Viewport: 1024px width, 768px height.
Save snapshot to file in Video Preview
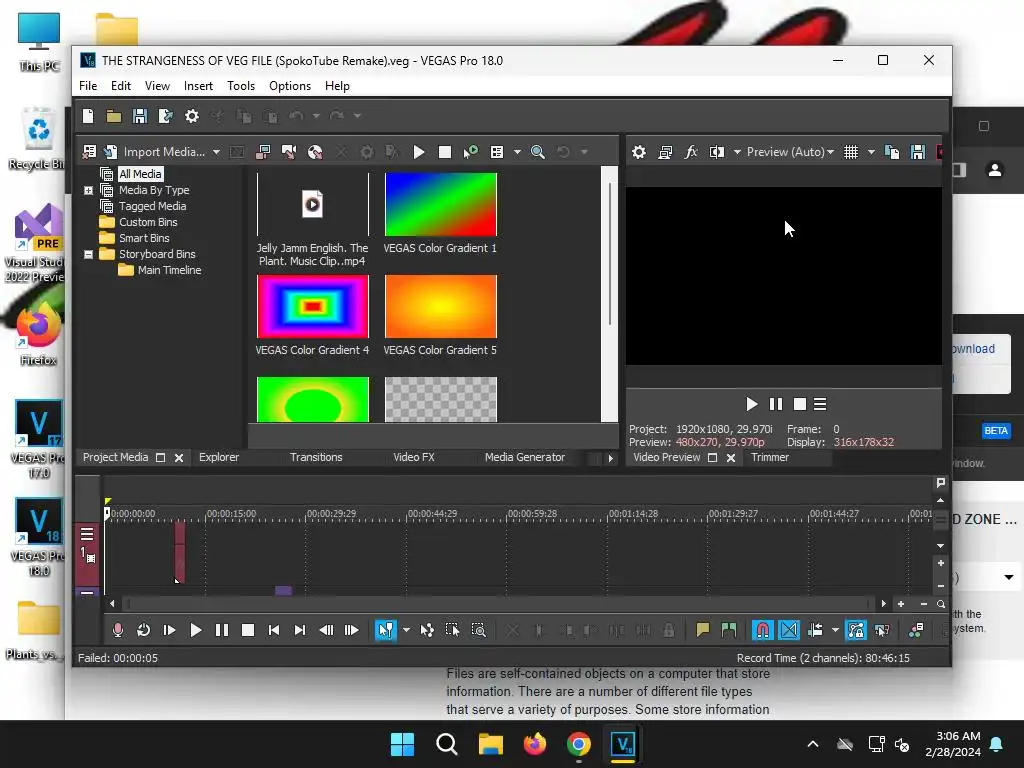[918, 152]
